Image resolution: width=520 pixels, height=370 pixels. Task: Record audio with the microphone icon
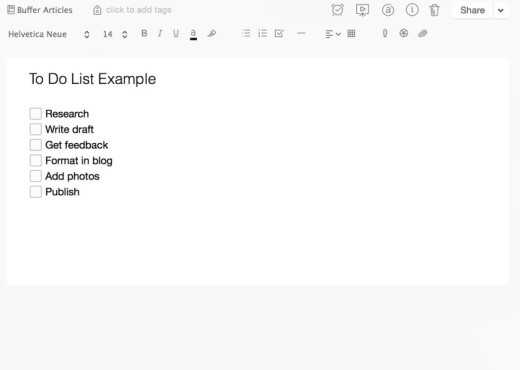coord(385,33)
